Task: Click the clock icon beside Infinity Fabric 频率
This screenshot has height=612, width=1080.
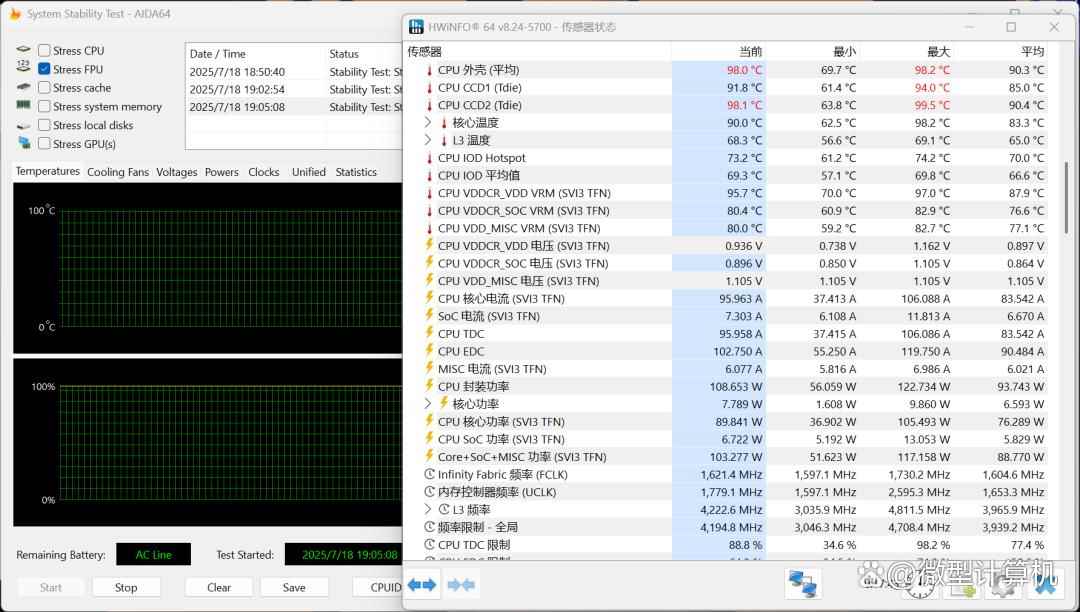Action: 429,474
